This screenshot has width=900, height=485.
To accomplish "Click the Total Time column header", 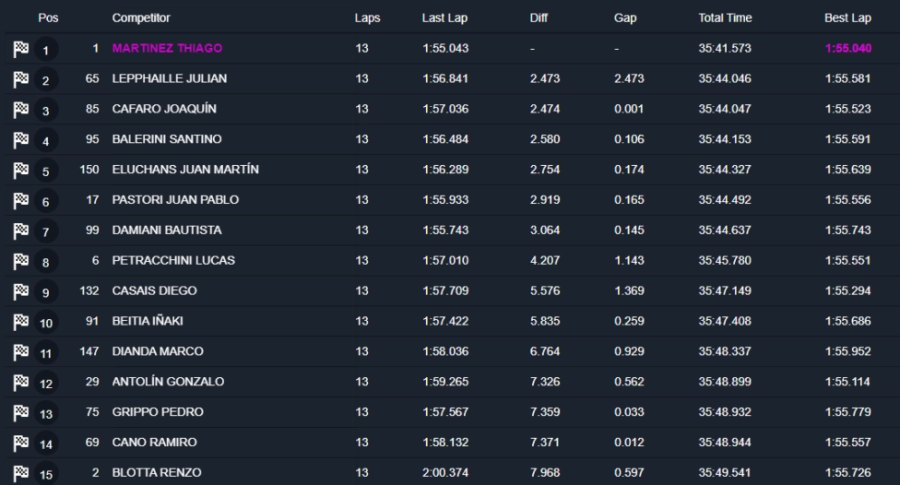I will [x=725, y=18].
